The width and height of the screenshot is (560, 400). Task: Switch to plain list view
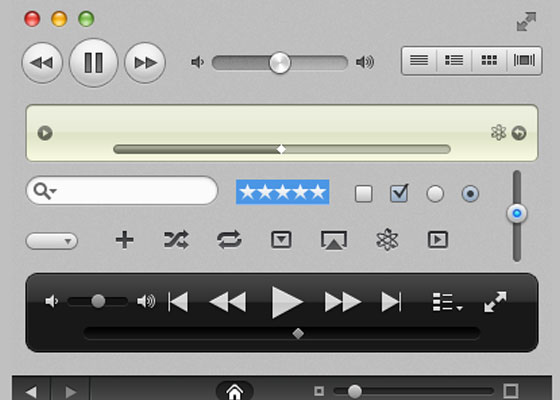(419, 60)
